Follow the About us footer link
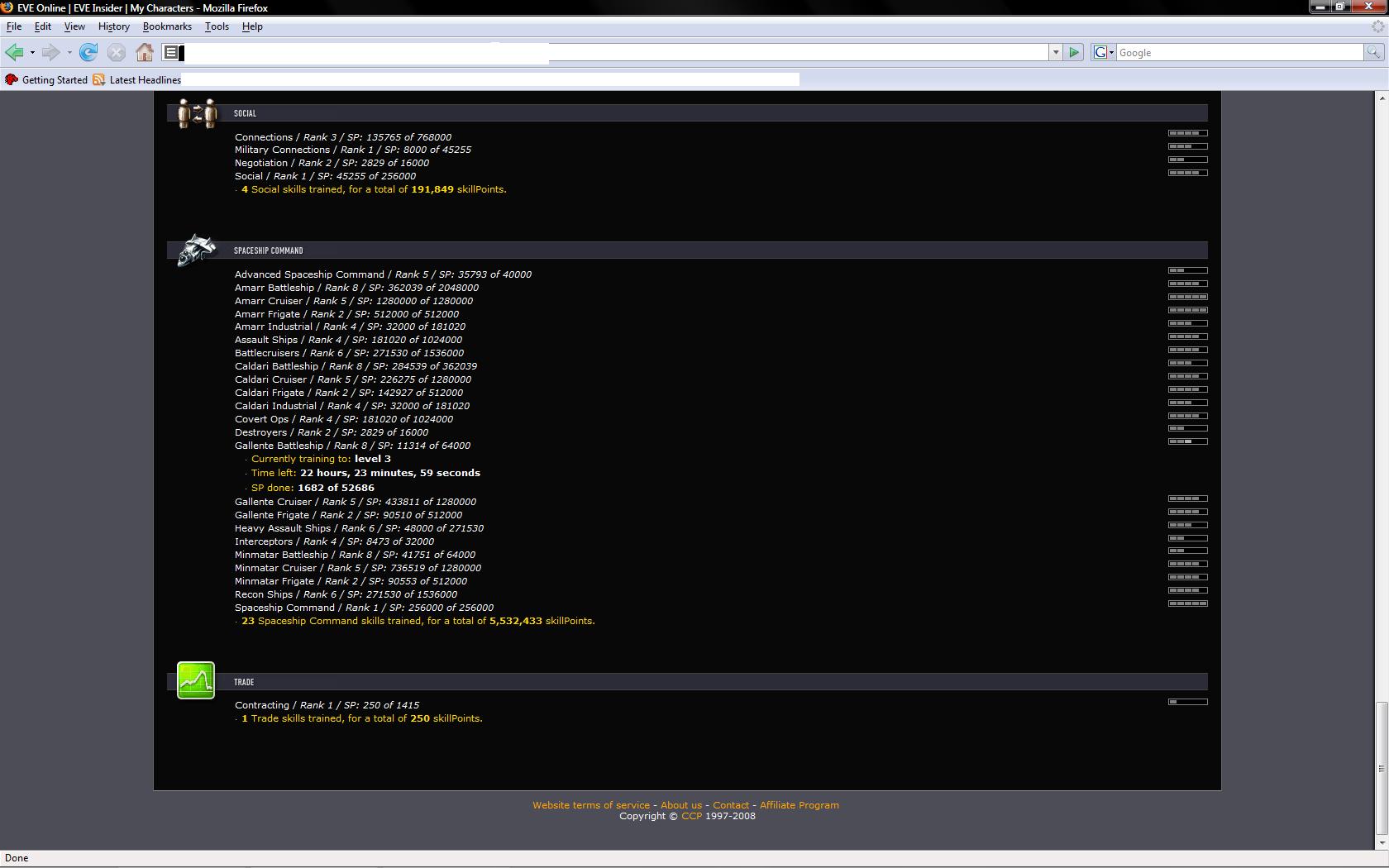Screen dimensions: 1389x868 (x=681, y=805)
